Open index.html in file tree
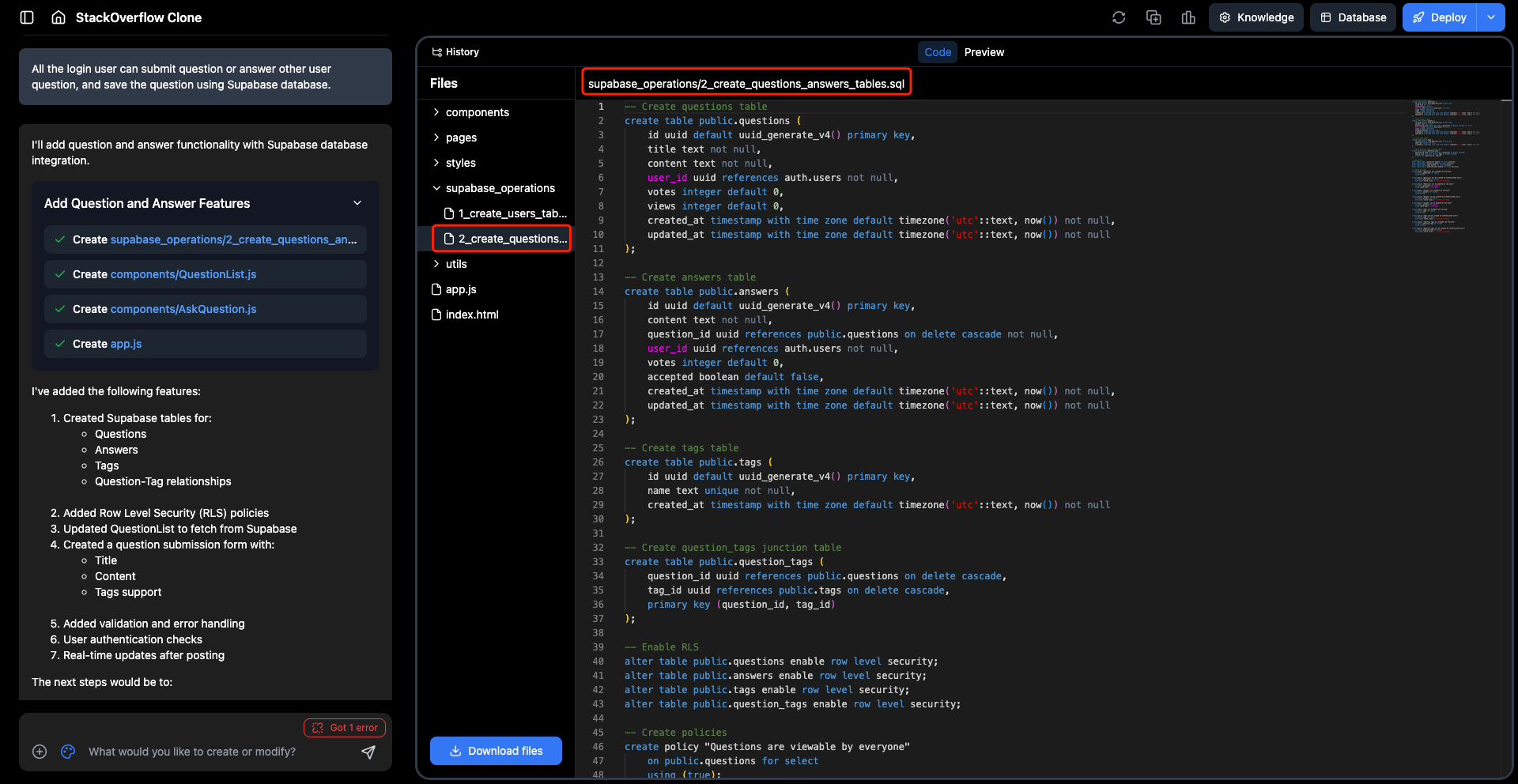Screen dimensions: 1518x784 pos(472,315)
